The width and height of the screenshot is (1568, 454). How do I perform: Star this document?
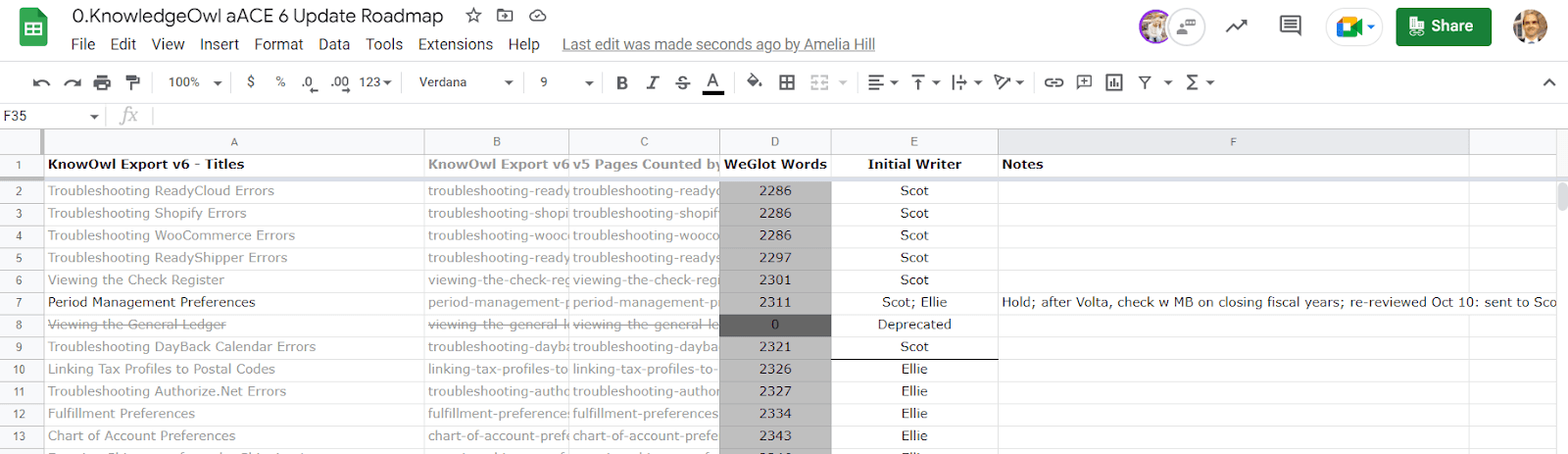(x=473, y=15)
